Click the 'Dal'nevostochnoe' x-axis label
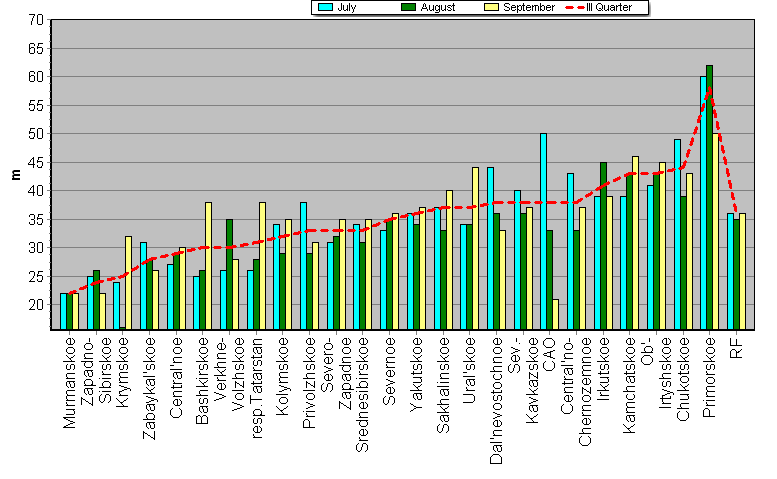This screenshot has width=777, height=479. tap(496, 401)
